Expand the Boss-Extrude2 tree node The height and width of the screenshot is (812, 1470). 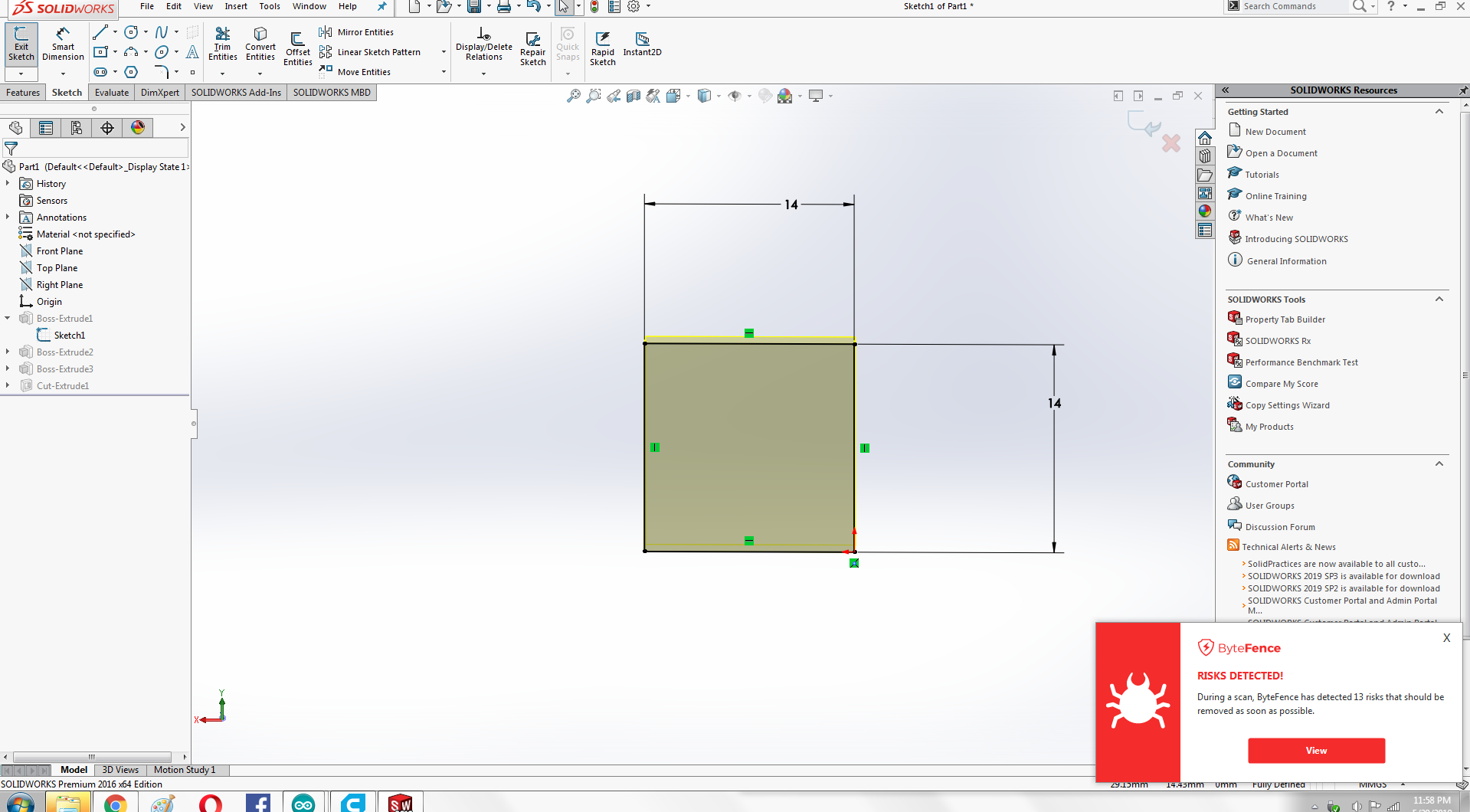(x=8, y=352)
